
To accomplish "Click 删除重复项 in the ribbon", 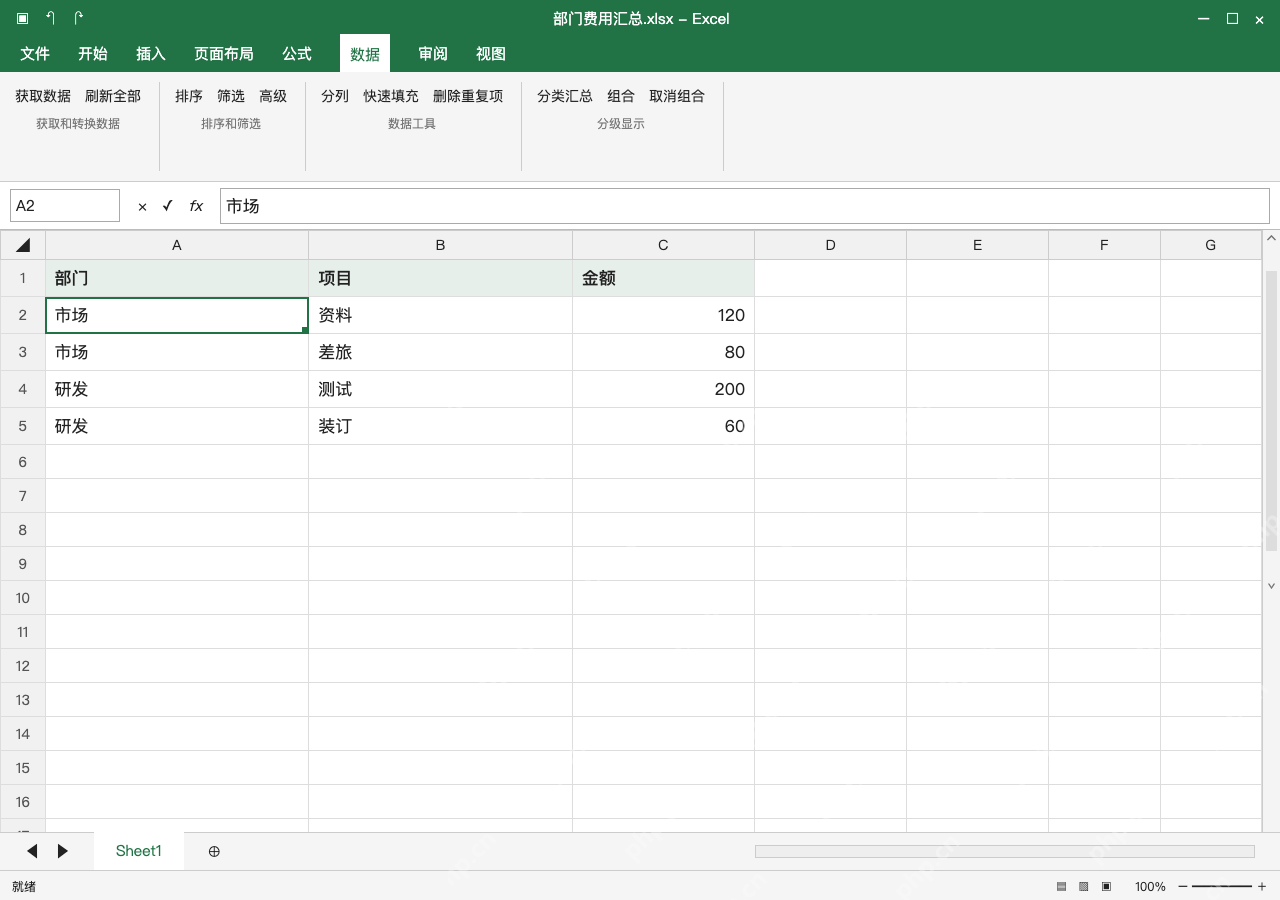I will click(468, 96).
